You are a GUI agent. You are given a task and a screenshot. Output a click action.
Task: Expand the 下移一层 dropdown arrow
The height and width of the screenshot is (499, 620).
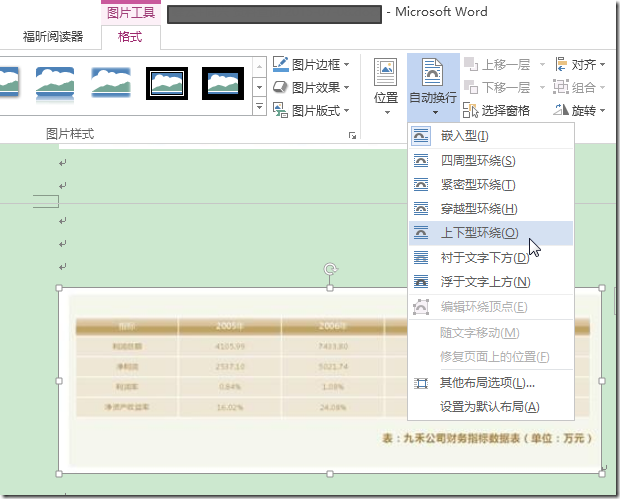pos(542,87)
